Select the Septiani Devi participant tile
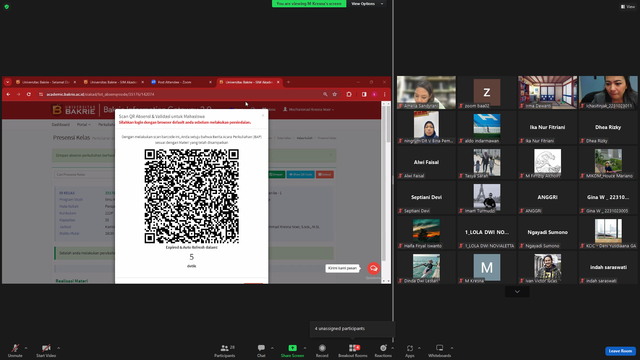 click(x=426, y=198)
